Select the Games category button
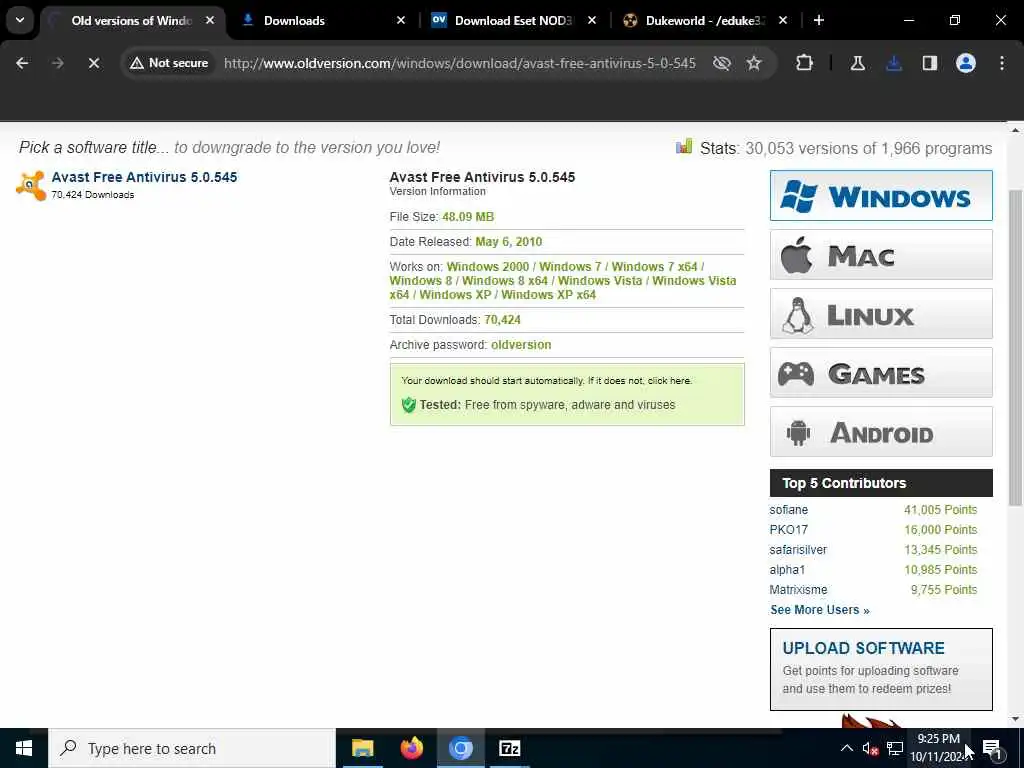Image resolution: width=1024 pixels, height=768 pixels. (881, 373)
